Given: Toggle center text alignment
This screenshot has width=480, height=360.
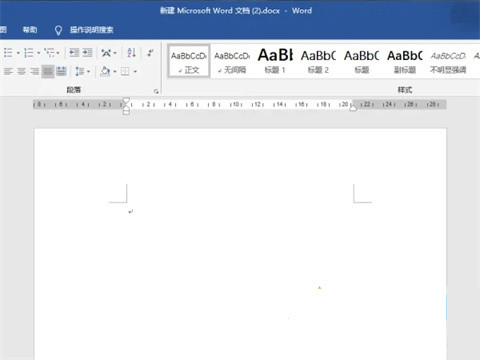Looking at the screenshot, I should (x=22, y=71).
